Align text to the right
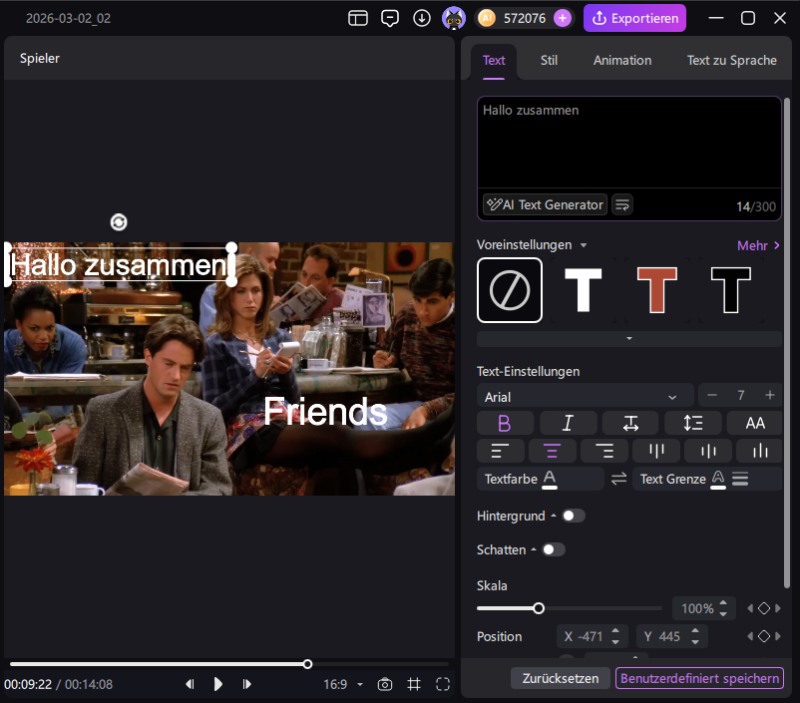Image resolution: width=800 pixels, height=703 pixels. tap(604, 451)
